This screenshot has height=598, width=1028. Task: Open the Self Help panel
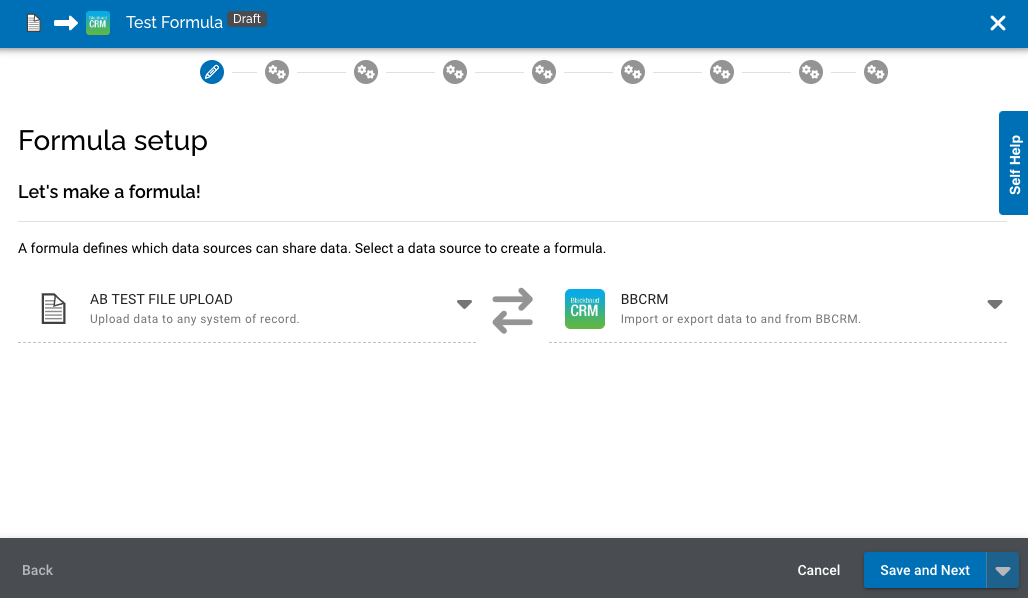pyautogui.click(x=1014, y=163)
